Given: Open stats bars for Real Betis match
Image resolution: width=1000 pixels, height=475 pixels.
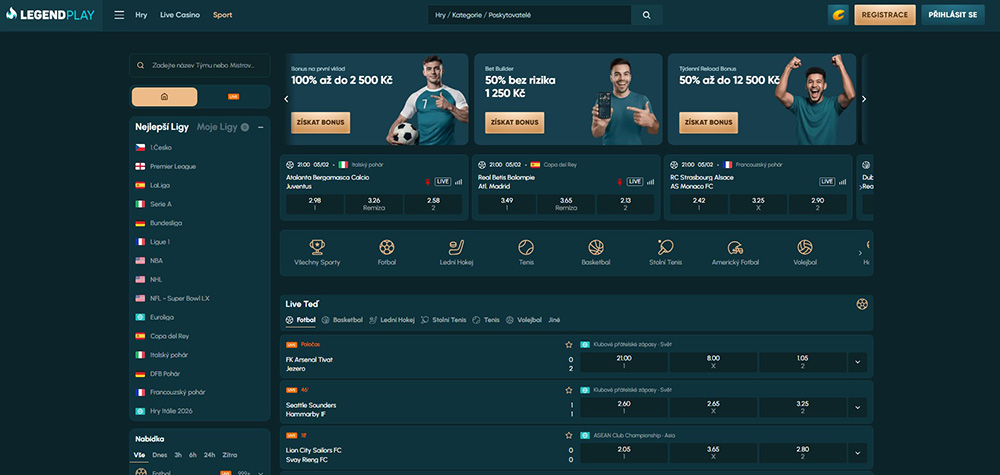Looking at the screenshot, I should (650, 182).
